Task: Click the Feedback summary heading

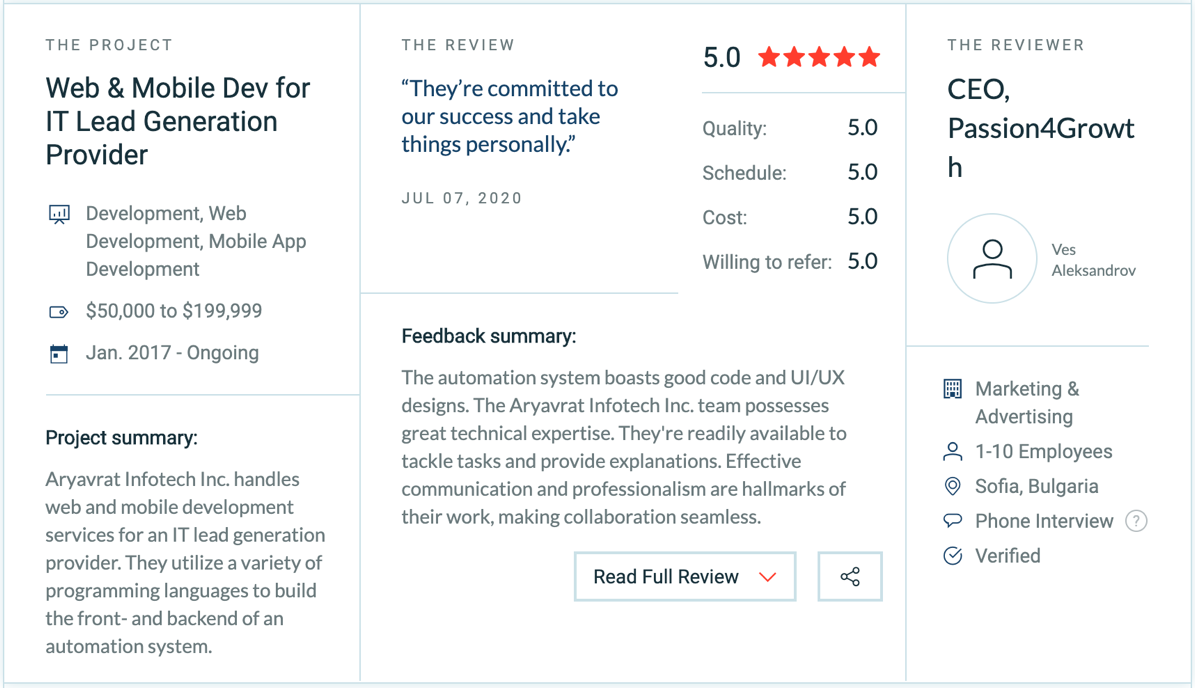Action: (x=489, y=336)
